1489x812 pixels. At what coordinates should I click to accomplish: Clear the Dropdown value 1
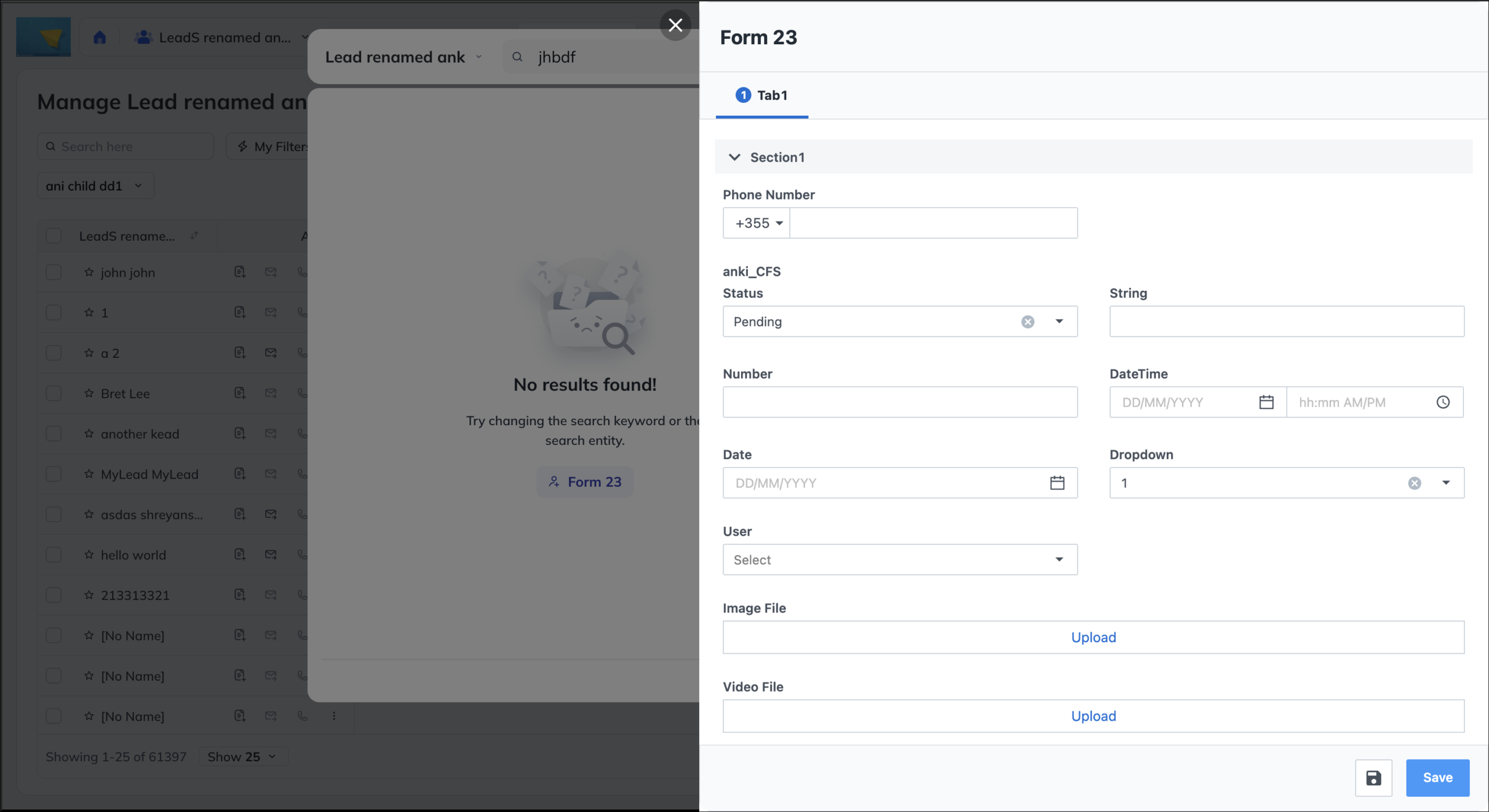tap(1415, 483)
